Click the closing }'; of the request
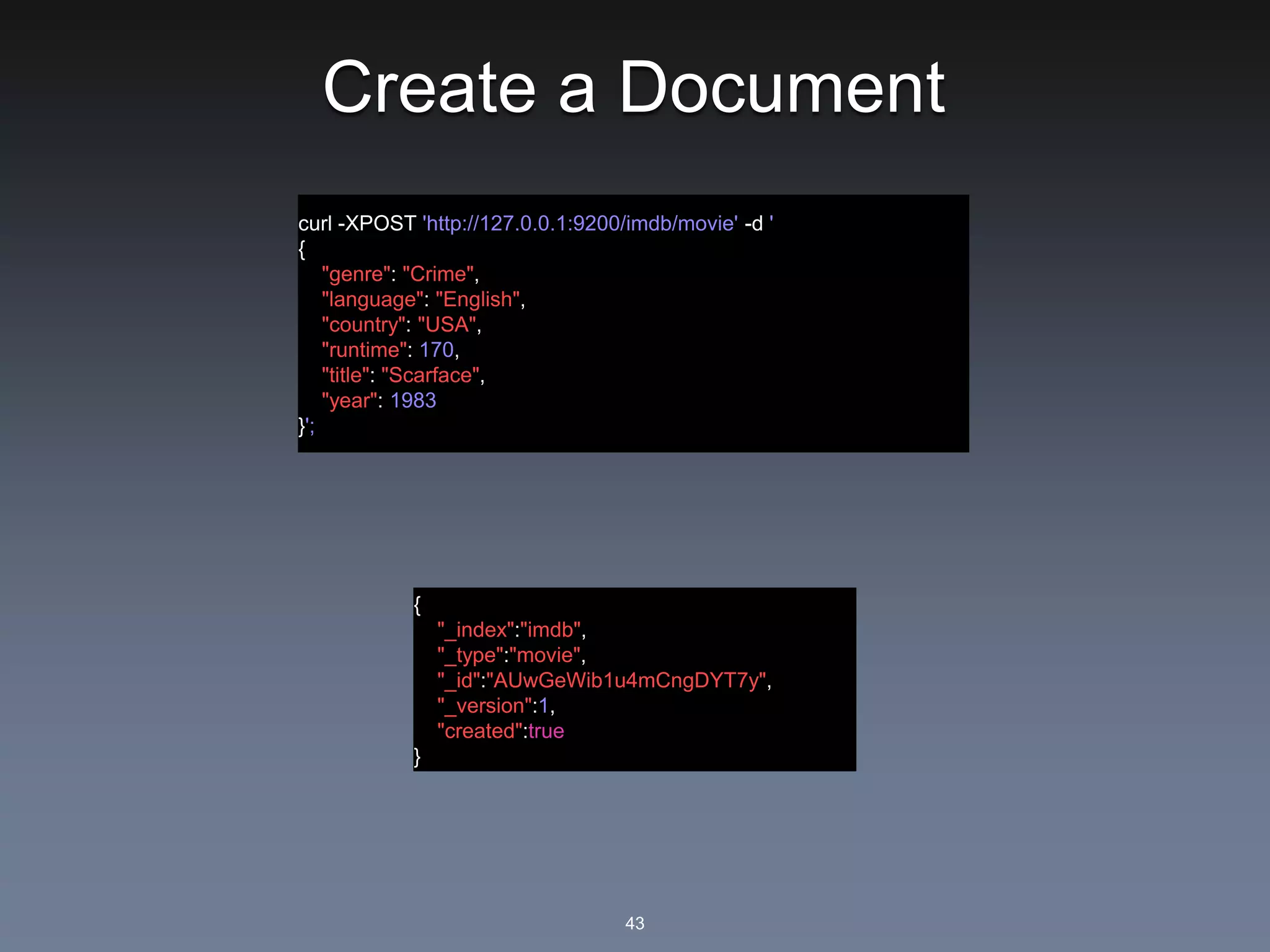Image resolution: width=1270 pixels, height=952 pixels. point(307,426)
